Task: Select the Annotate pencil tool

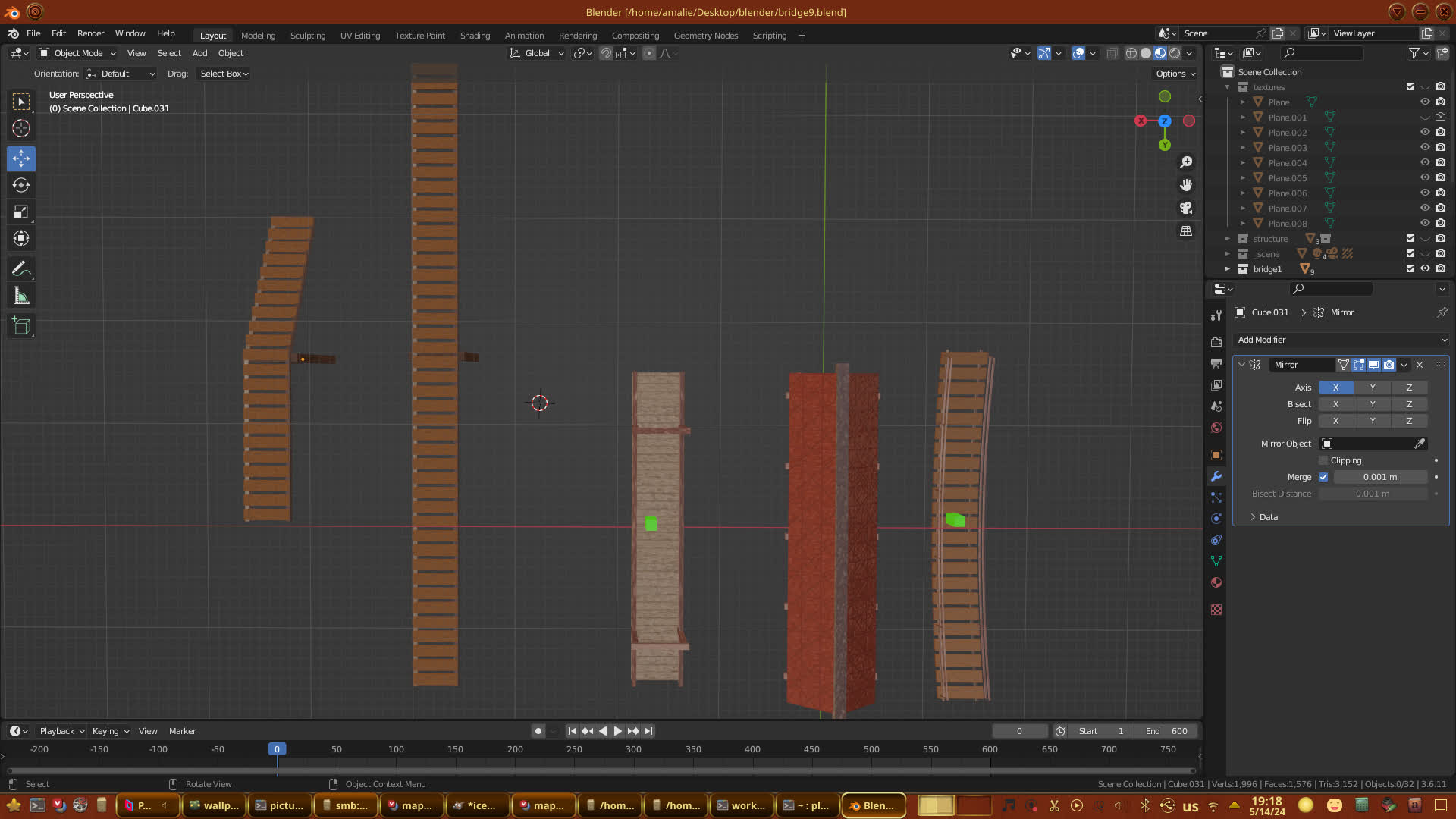Action: [21, 269]
